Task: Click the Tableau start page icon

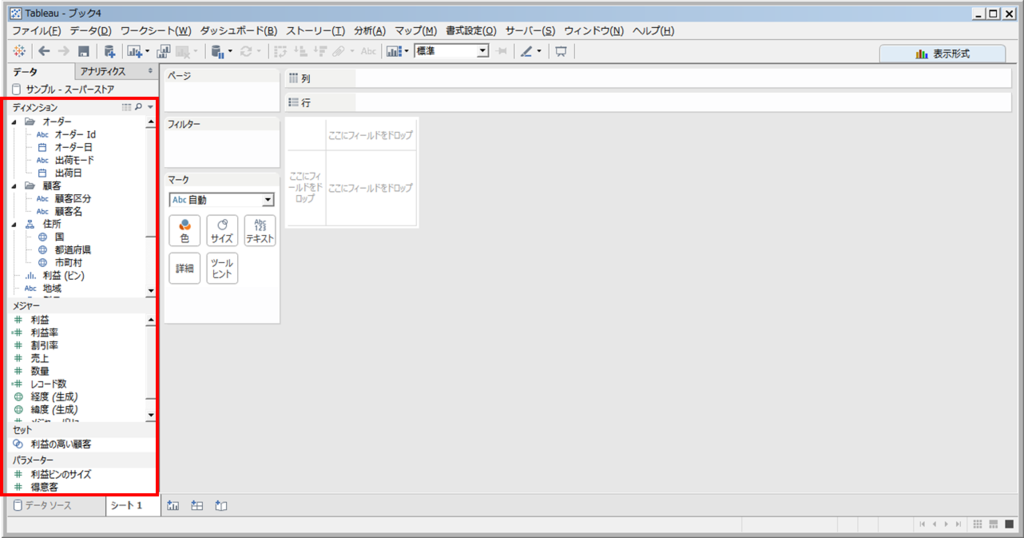Action: pyautogui.click(x=20, y=51)
